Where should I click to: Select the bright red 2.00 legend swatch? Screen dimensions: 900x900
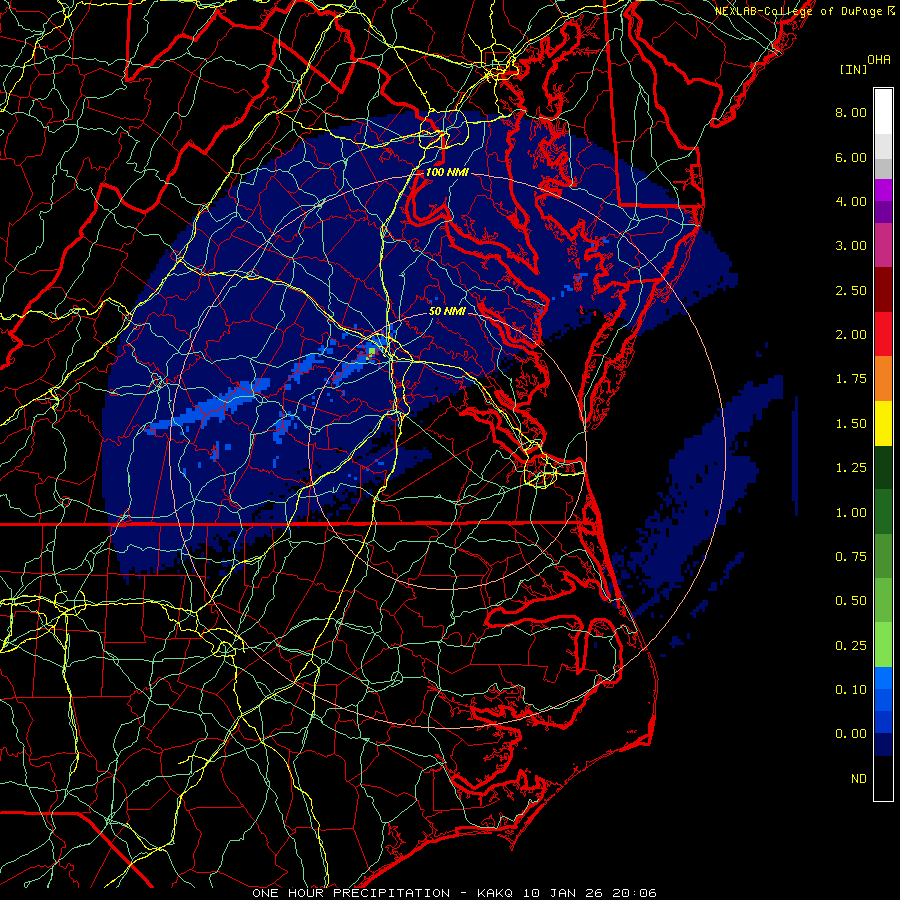pyautogui.click(x=883, y=334)
